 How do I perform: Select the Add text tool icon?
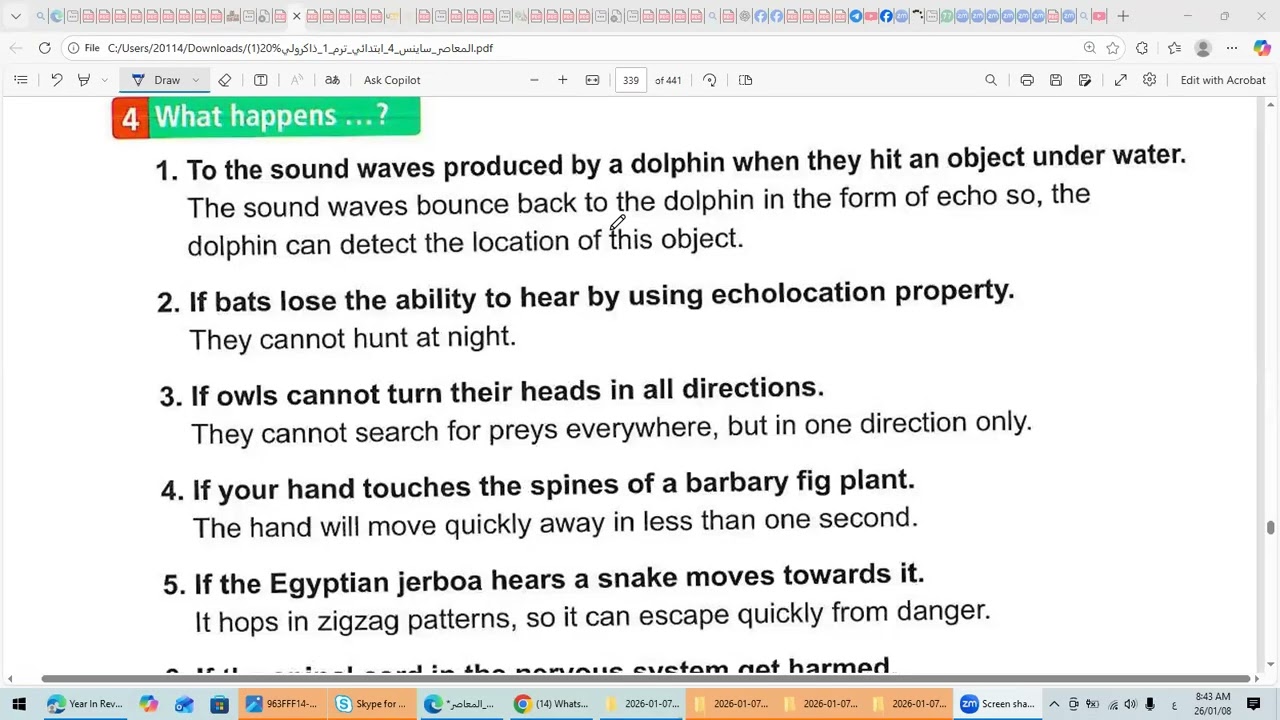coord(261,80)
